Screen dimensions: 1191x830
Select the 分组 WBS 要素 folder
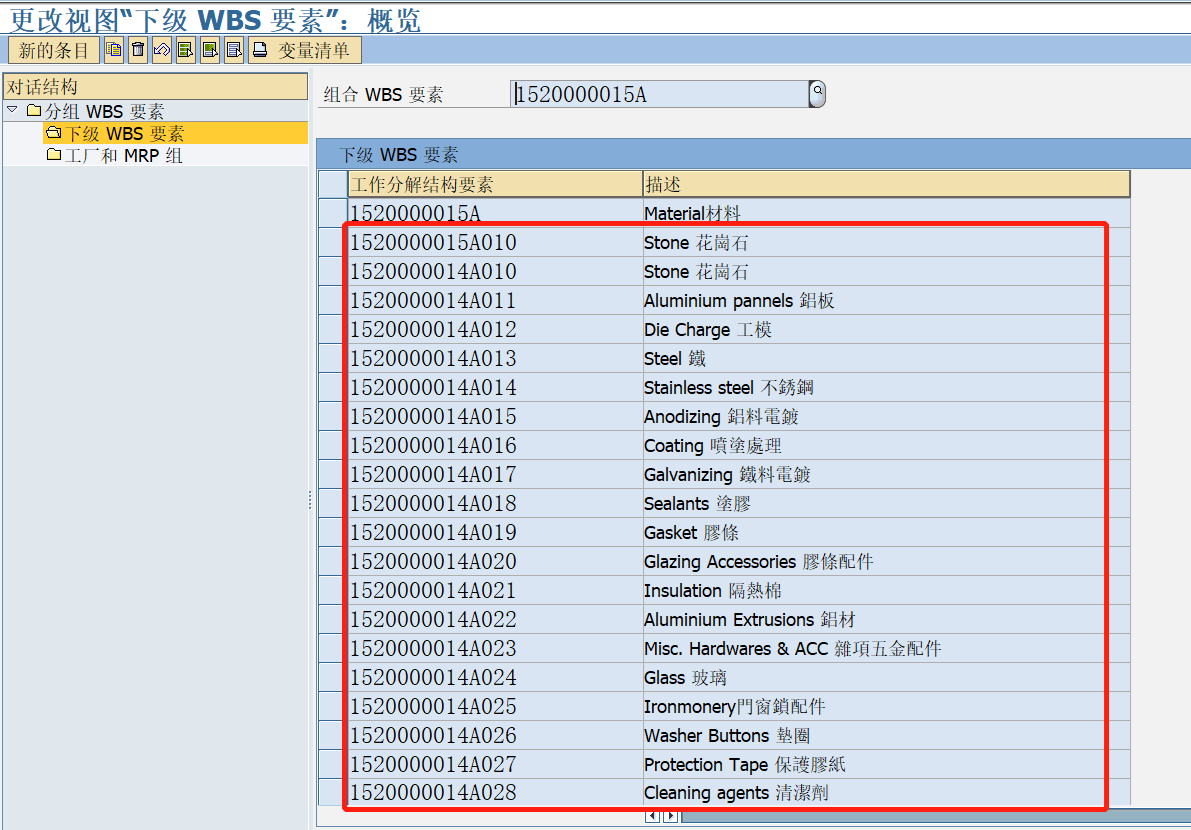point(96,112)
